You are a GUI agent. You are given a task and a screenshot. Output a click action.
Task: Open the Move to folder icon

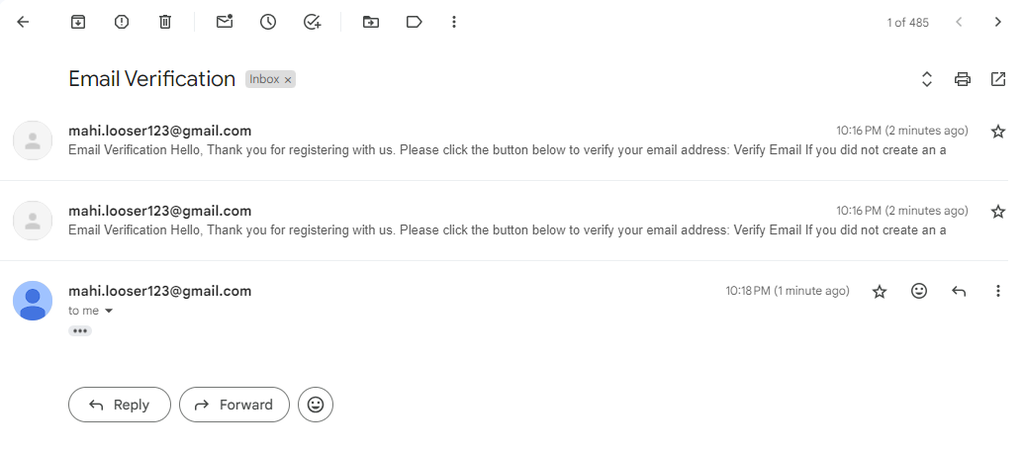click(x=371, y=22)
